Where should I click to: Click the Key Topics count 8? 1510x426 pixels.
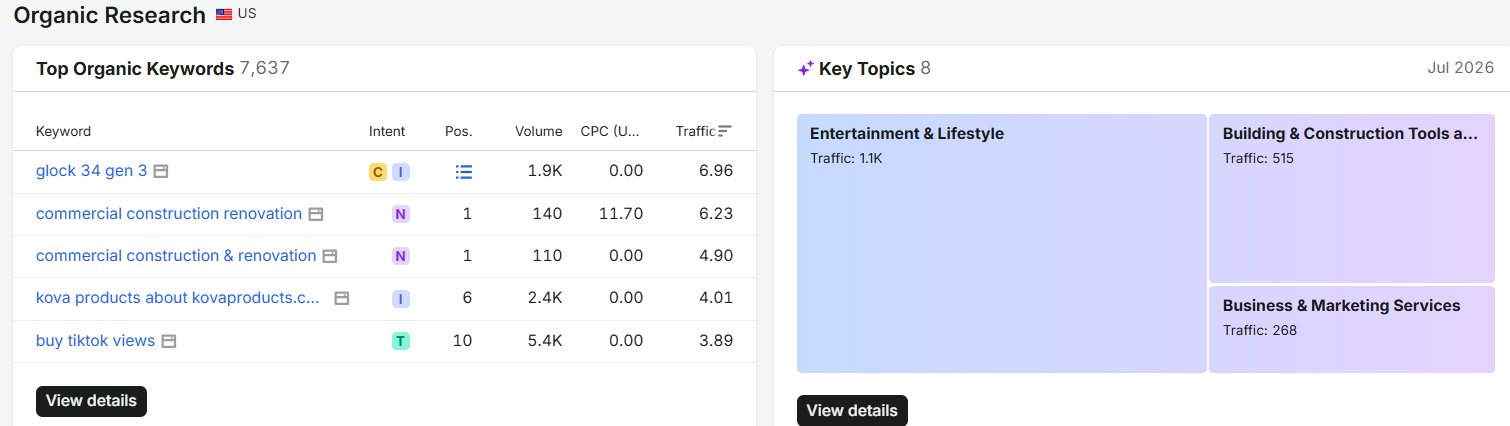[926, 69]
